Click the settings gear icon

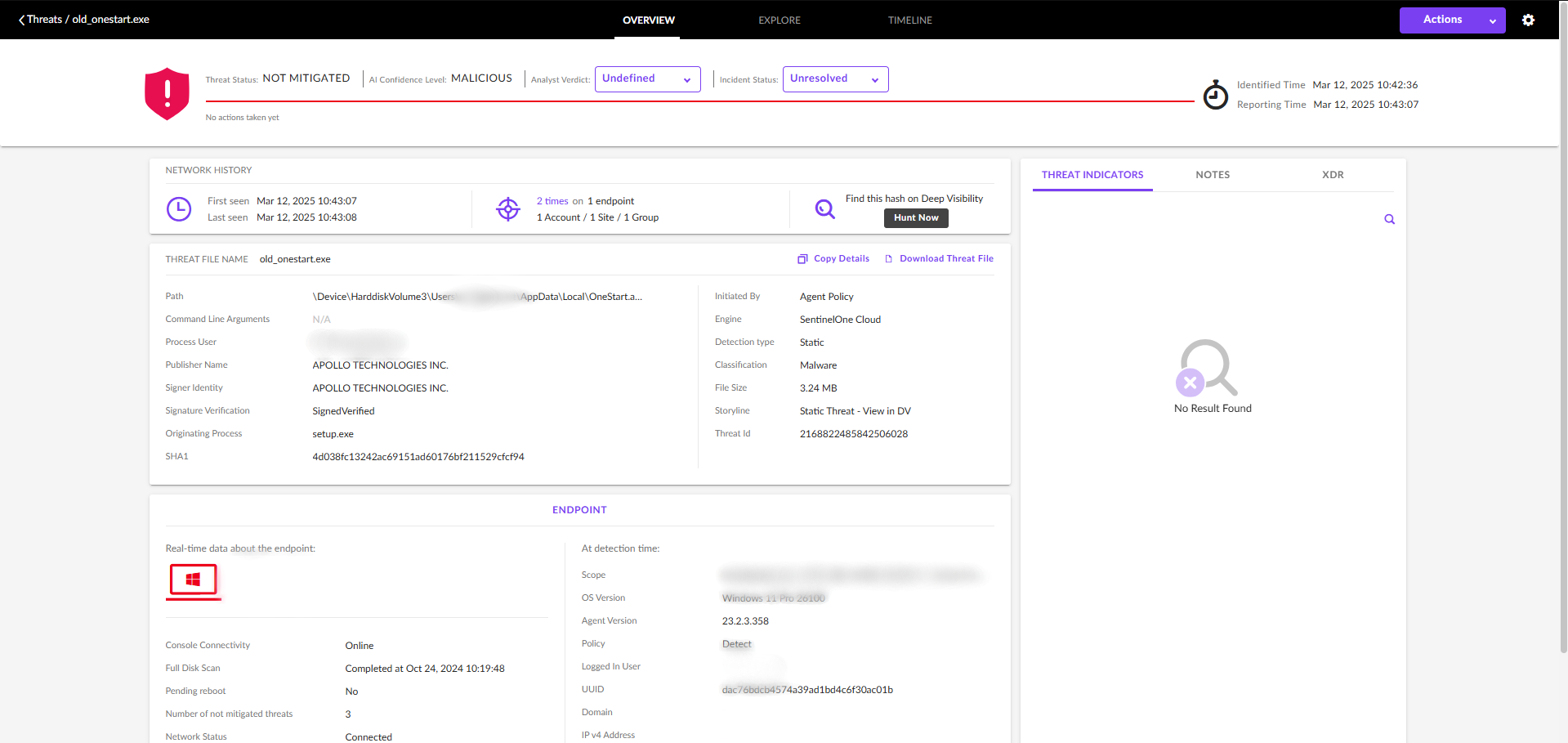tap(1528, 20)
